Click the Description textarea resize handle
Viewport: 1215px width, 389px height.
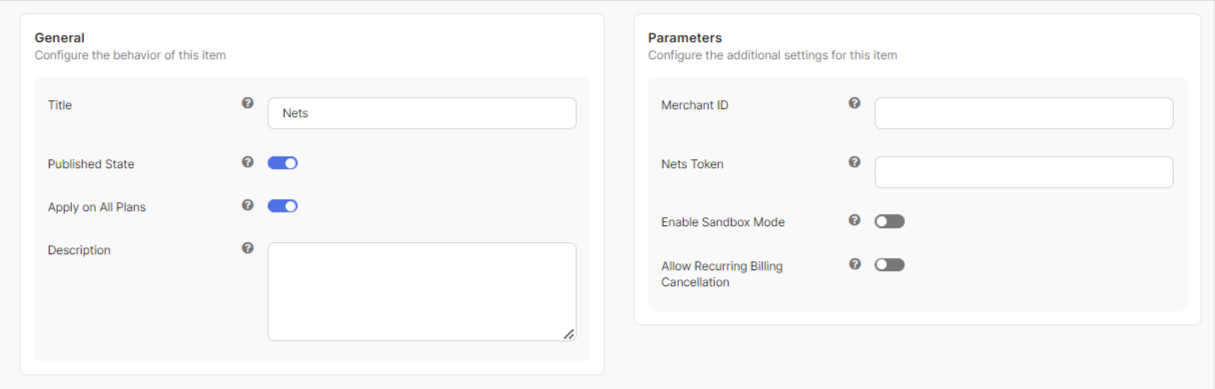[569, 334]
